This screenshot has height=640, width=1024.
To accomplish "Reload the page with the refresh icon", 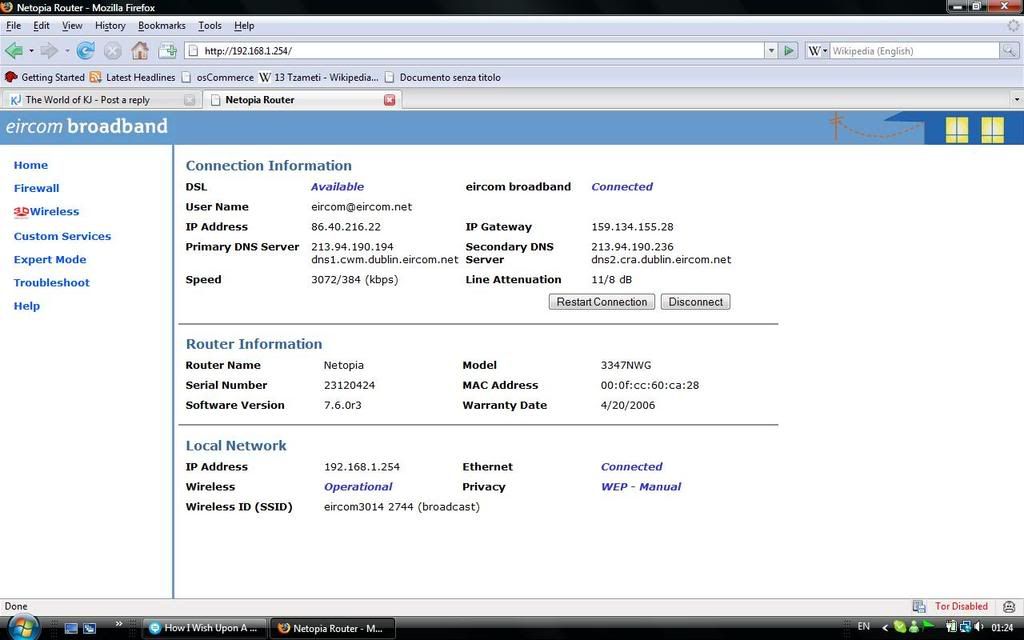I will pos(86,50).
